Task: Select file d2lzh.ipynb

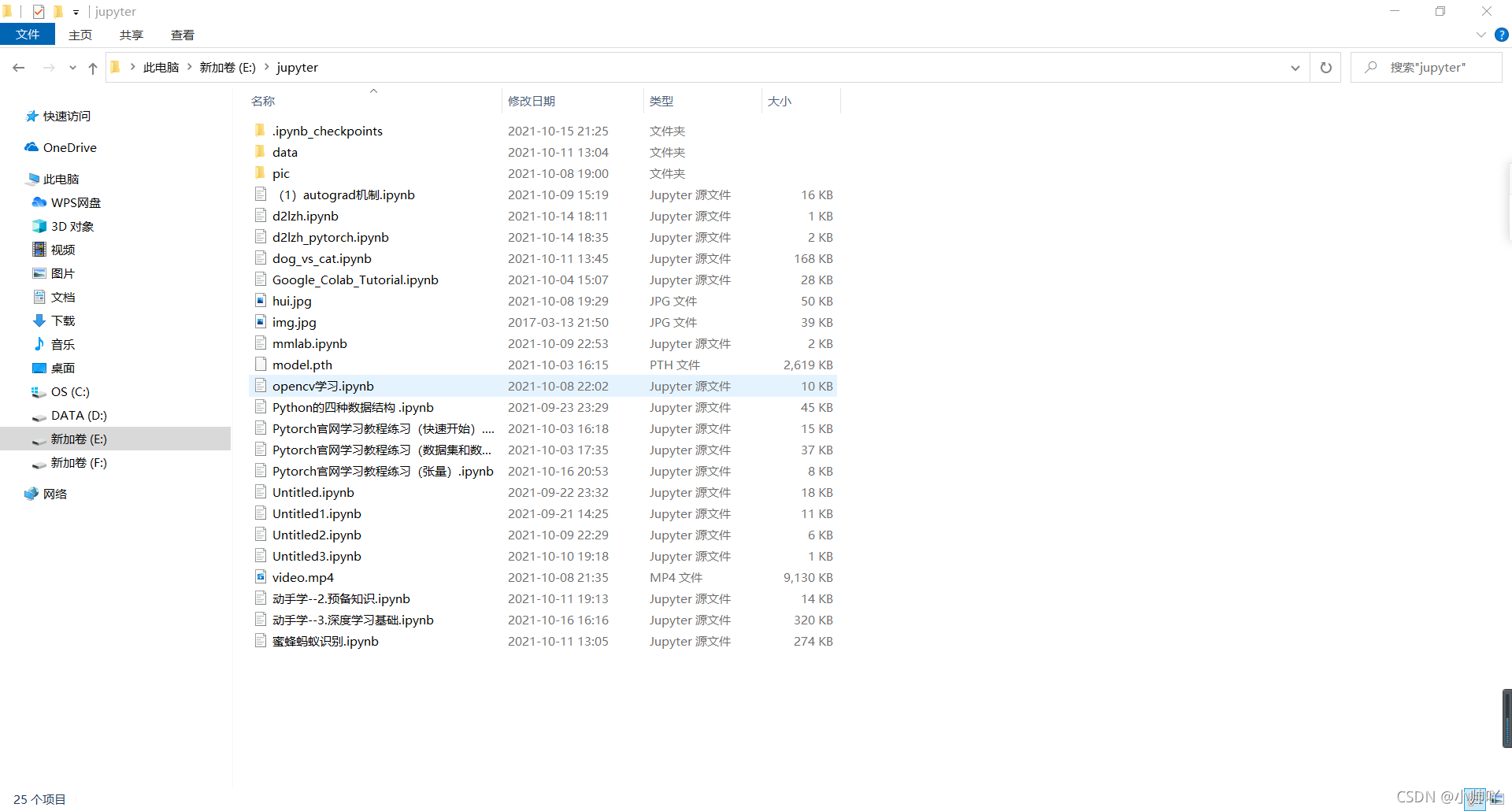Action: [306, 216]
